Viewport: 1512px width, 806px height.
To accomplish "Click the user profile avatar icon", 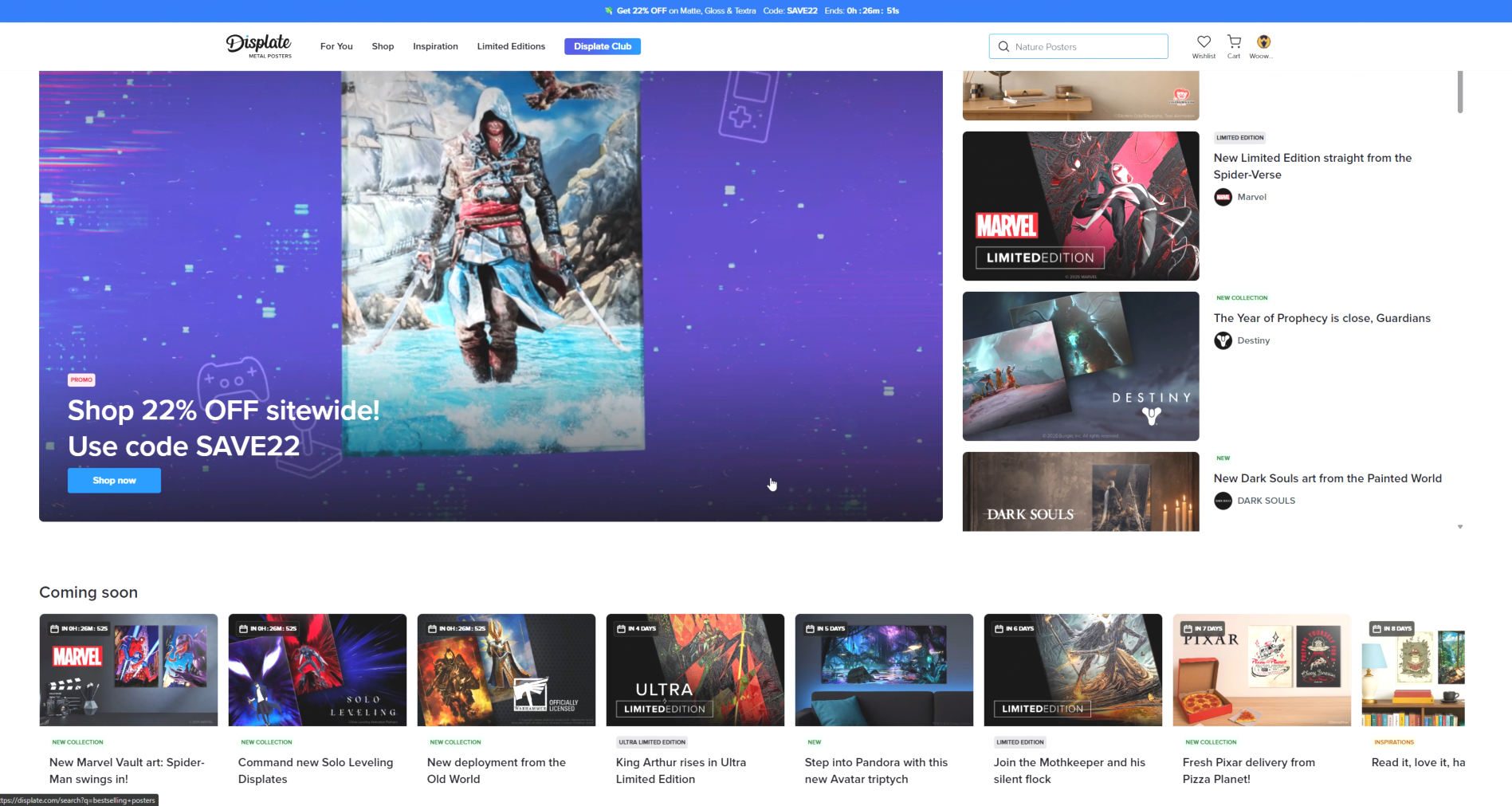I will click(1263, 42).
